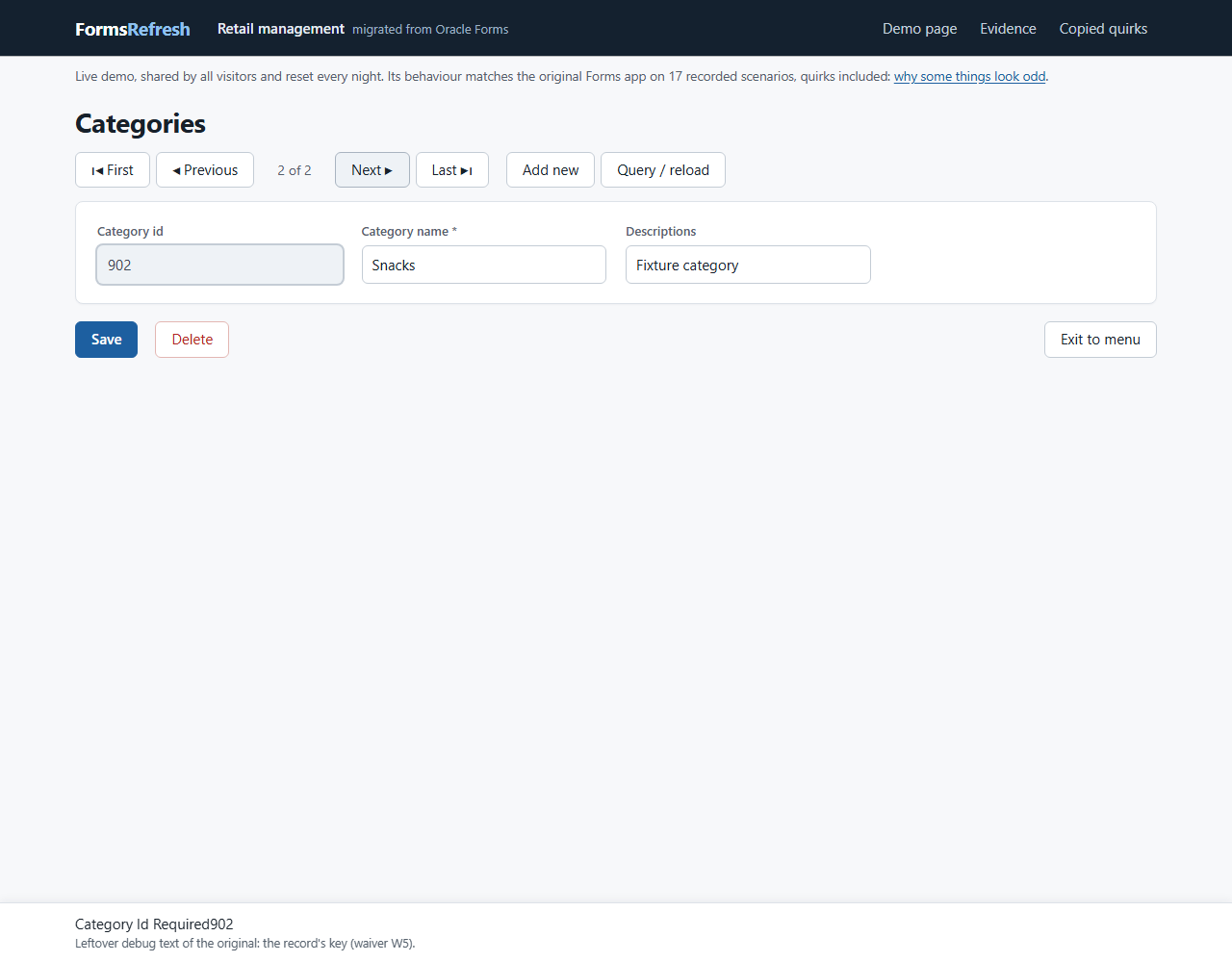Click 'migrated from Oracle Forms' subtitle

[x=430, y=30]
